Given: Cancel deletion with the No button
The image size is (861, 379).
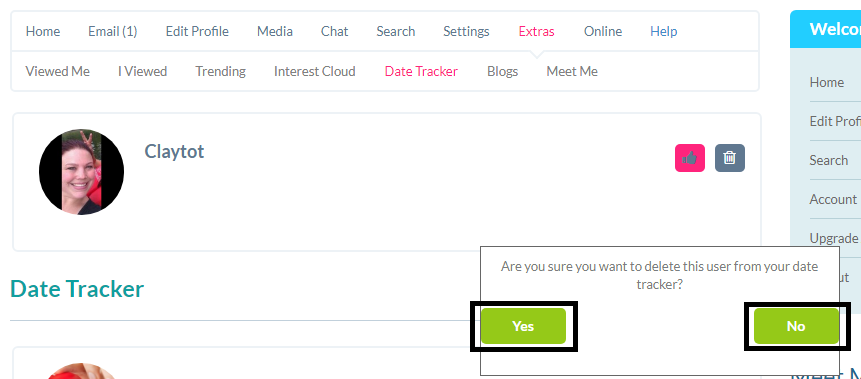Looking at the screenshot, I should 796,326.
